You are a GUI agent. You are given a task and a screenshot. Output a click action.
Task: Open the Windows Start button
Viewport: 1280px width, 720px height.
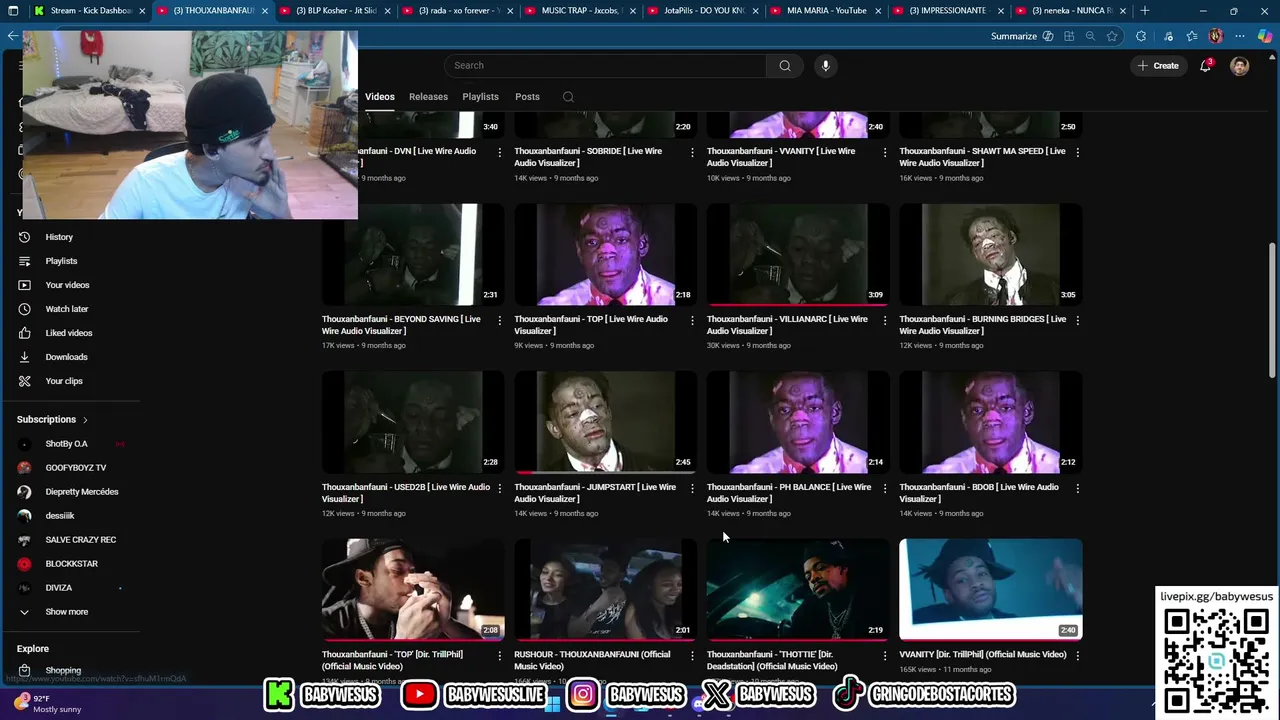click(553, 704)
